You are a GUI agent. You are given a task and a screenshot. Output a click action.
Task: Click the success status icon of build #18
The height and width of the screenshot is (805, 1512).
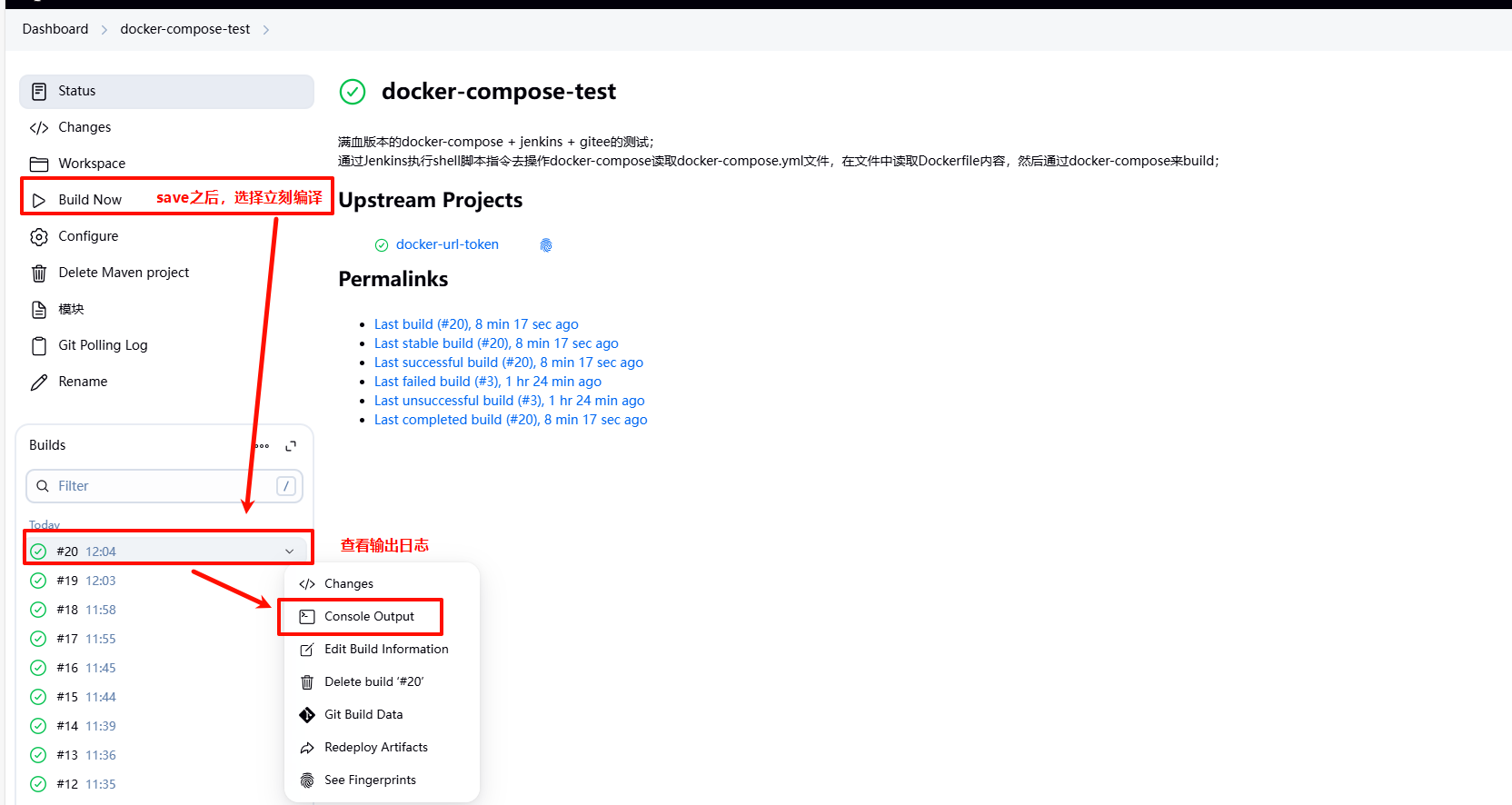[x=38, y=610]
